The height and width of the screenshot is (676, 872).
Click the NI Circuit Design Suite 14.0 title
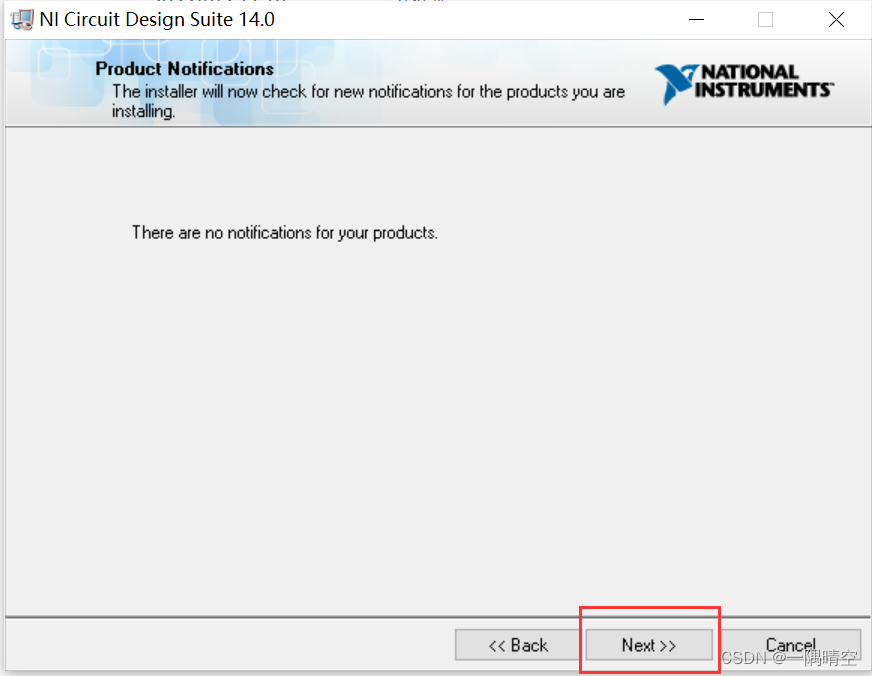point(157,19)
